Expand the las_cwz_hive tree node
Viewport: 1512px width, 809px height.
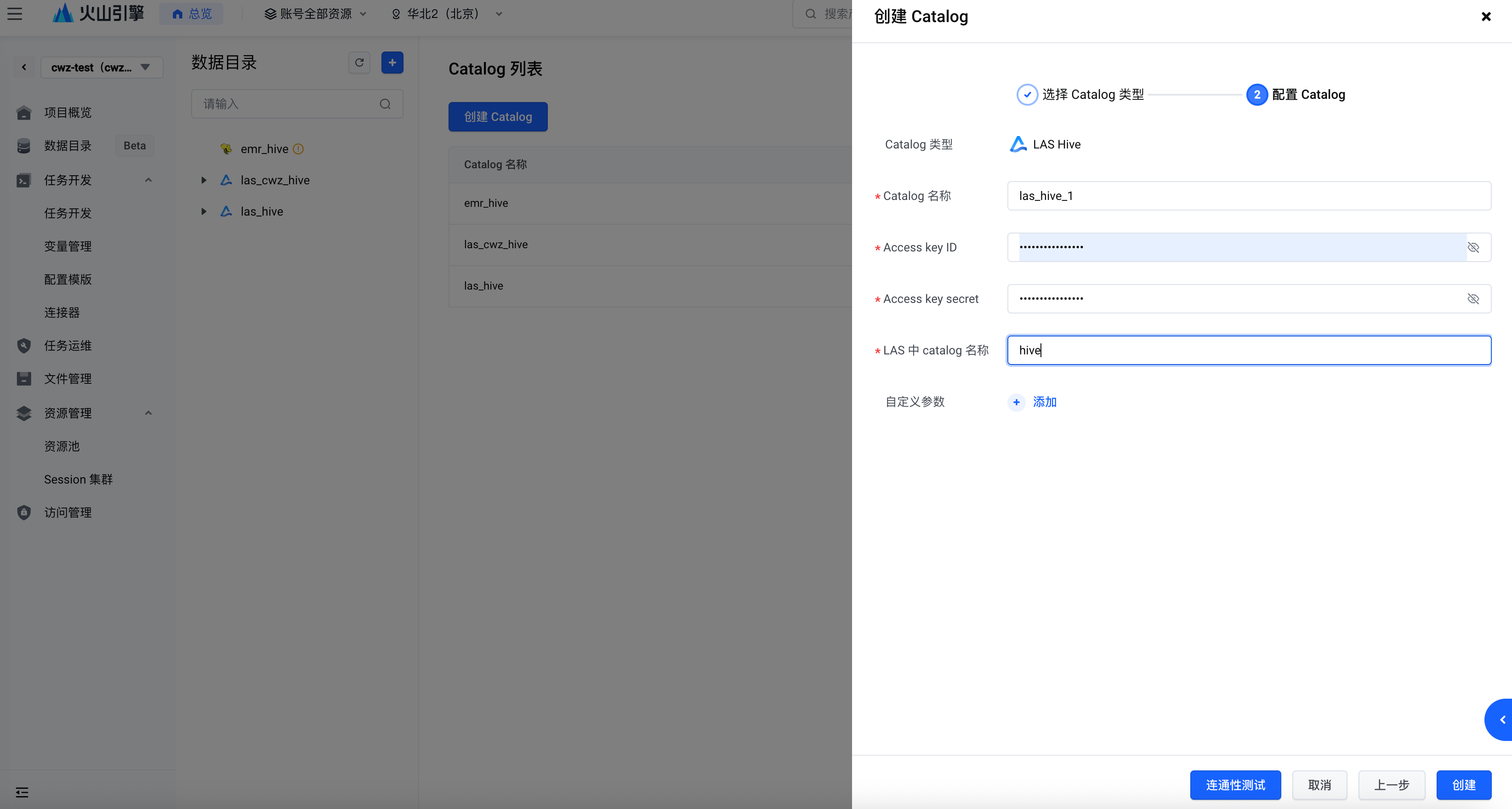point(204,180)
